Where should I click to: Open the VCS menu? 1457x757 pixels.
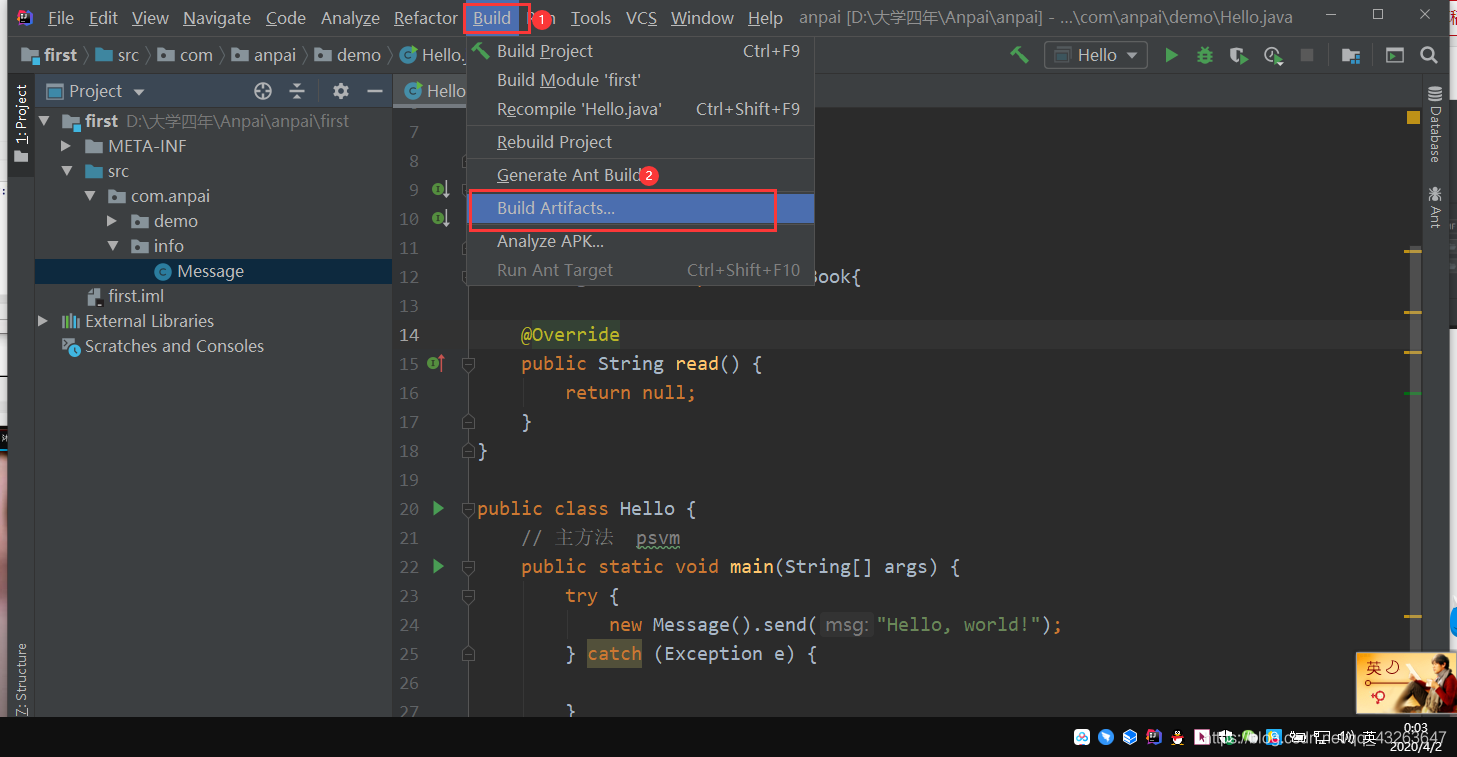642,18
